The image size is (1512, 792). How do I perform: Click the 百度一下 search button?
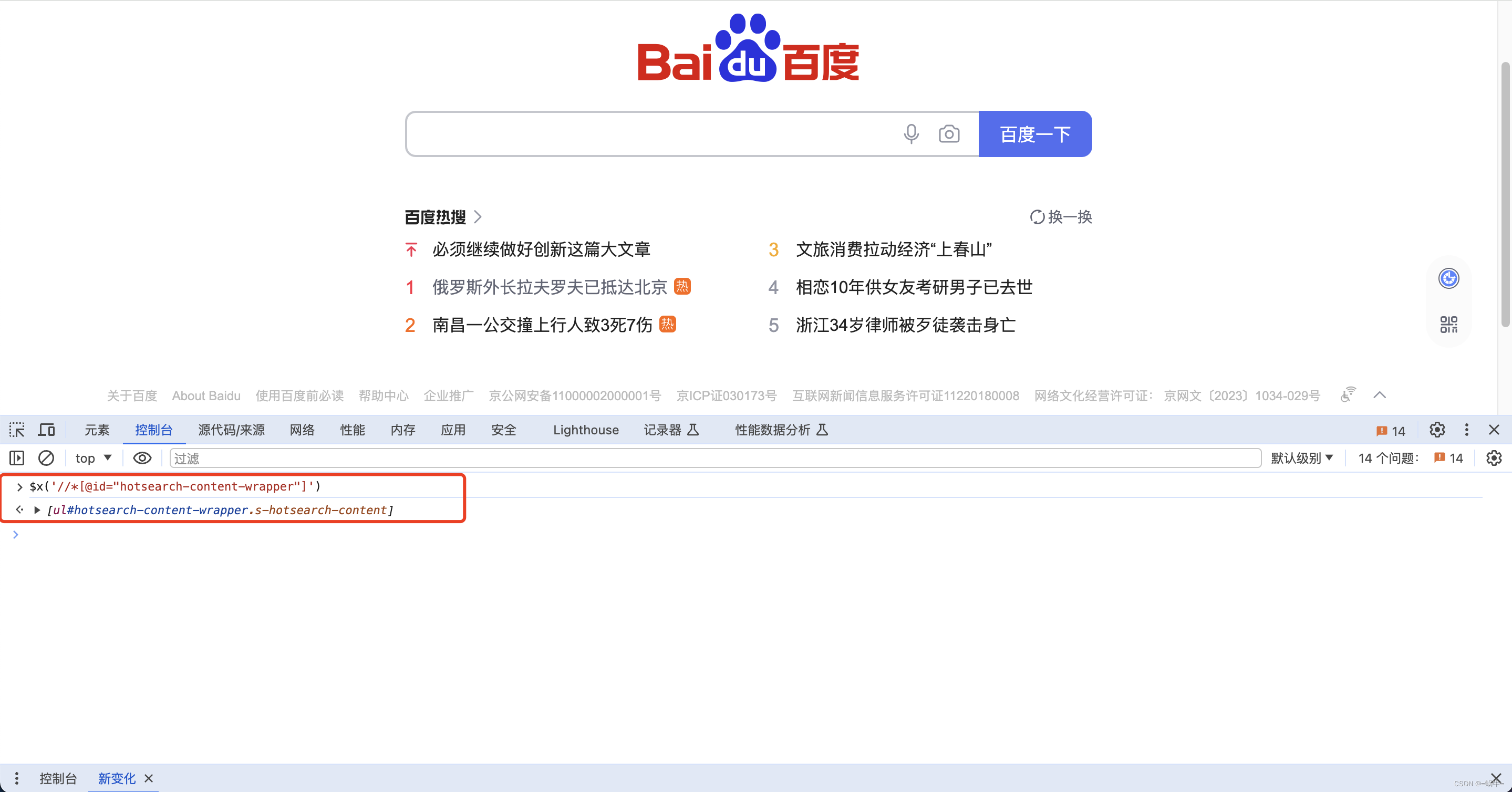click(x=1035, y=134)
